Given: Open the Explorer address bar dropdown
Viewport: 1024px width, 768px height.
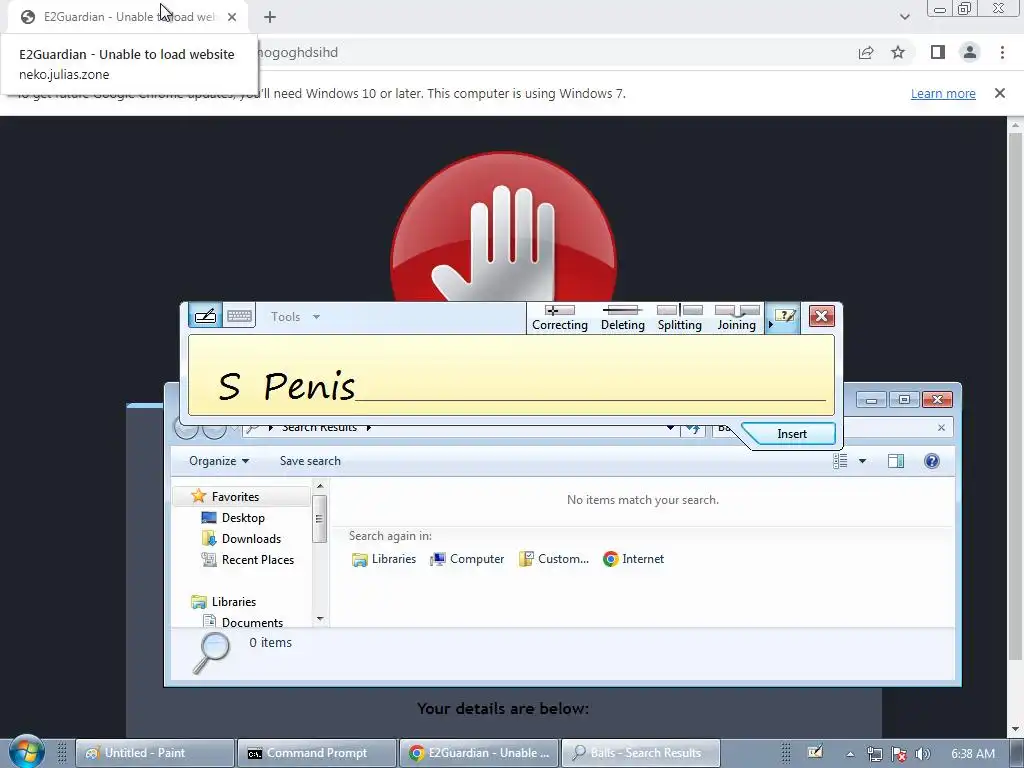Looking at the screenshot, I should click(x=670, y=428).
